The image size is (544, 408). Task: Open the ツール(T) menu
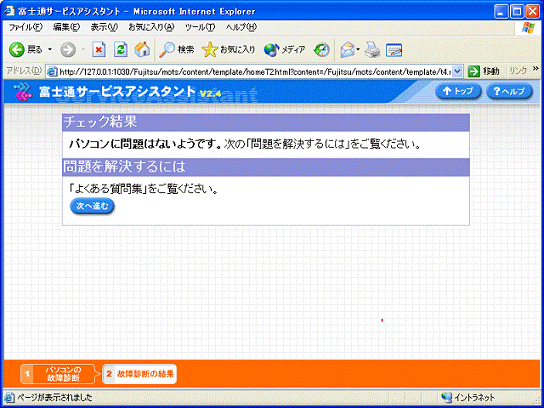[200, 27]
